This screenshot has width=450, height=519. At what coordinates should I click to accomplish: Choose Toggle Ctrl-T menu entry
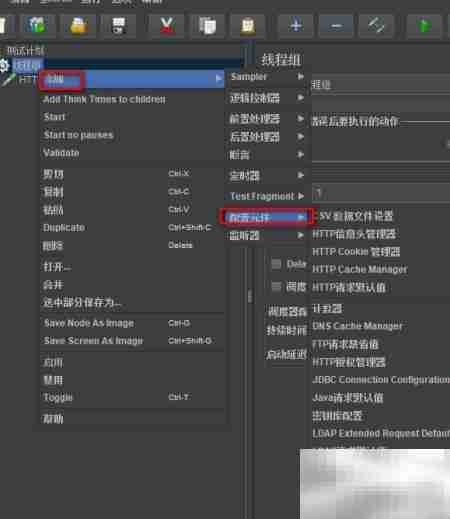pyautogui.click(x=131, y=397)
